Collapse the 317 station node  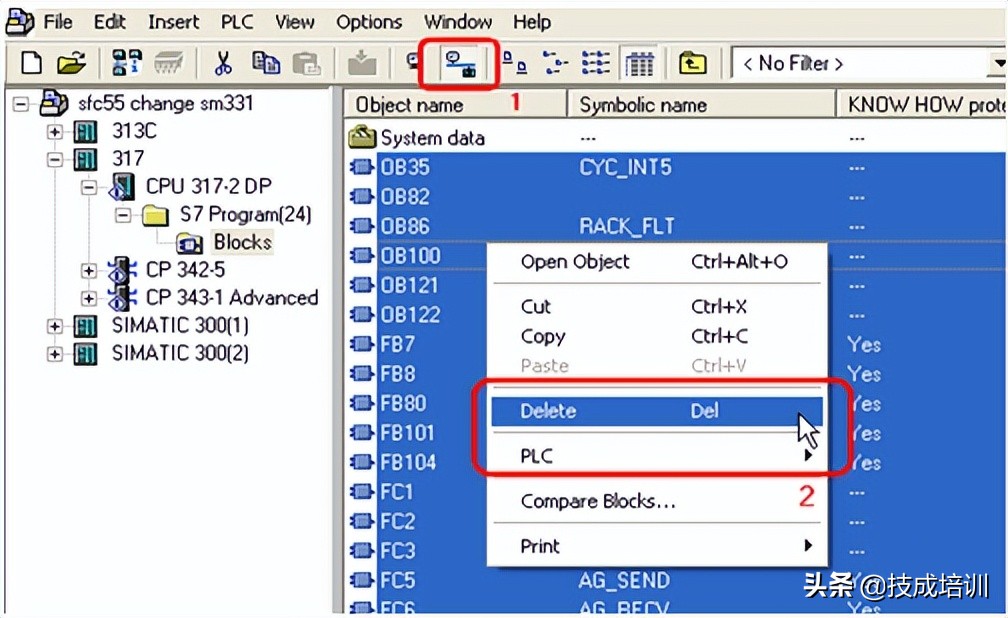pos(55,159)
